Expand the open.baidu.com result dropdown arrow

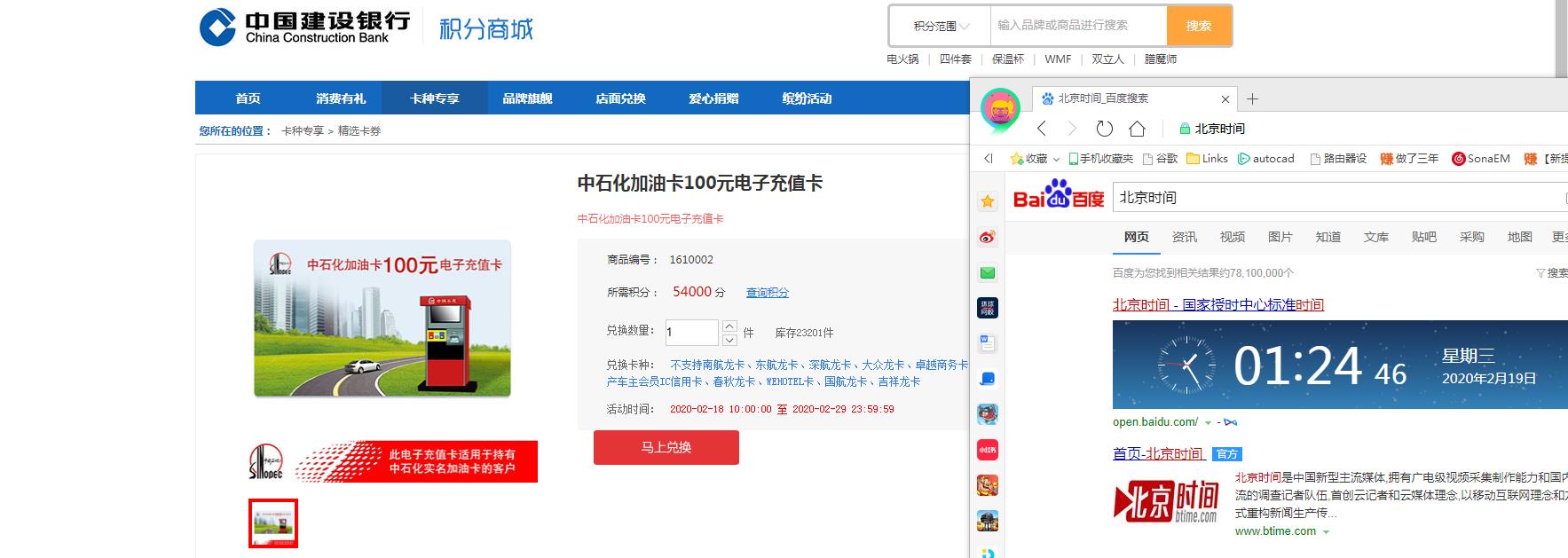[1208, 423]
